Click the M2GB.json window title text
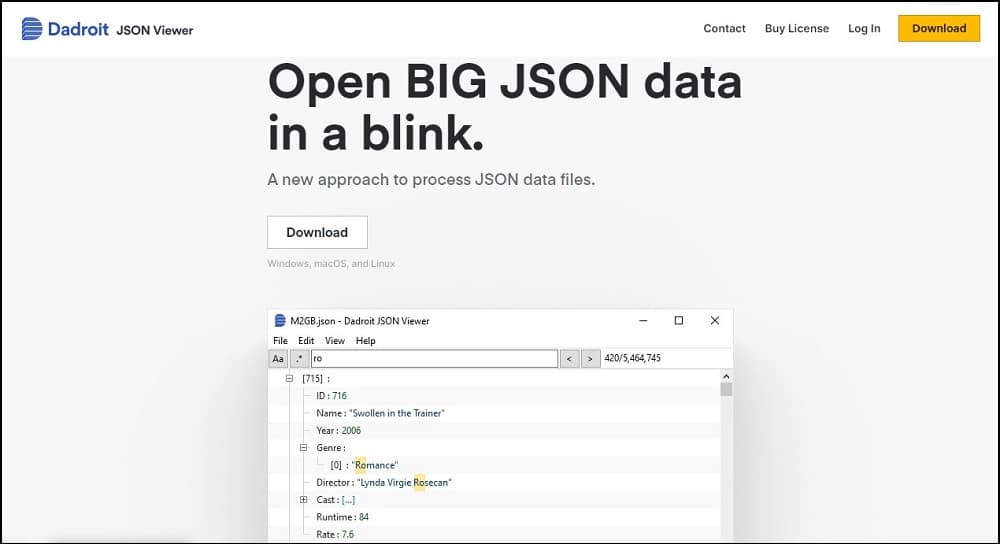The image size is (1000, 544). click(360, 321)
